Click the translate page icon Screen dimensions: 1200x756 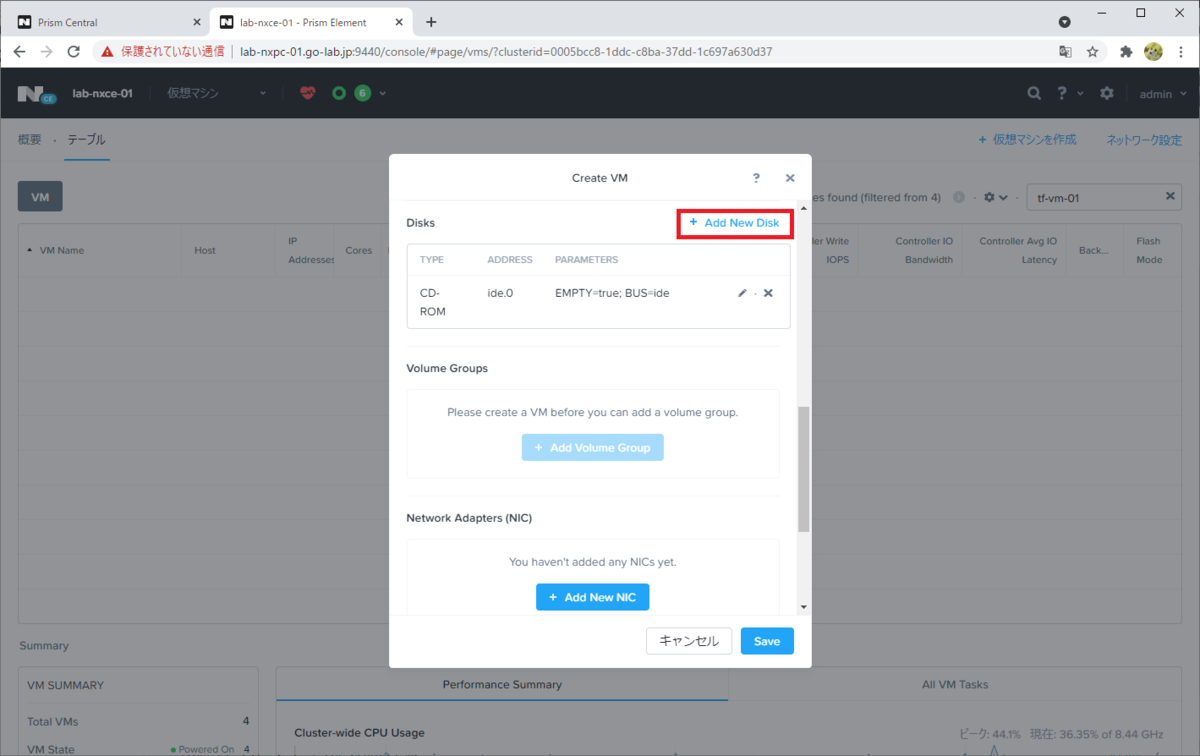click(1066, 51)
